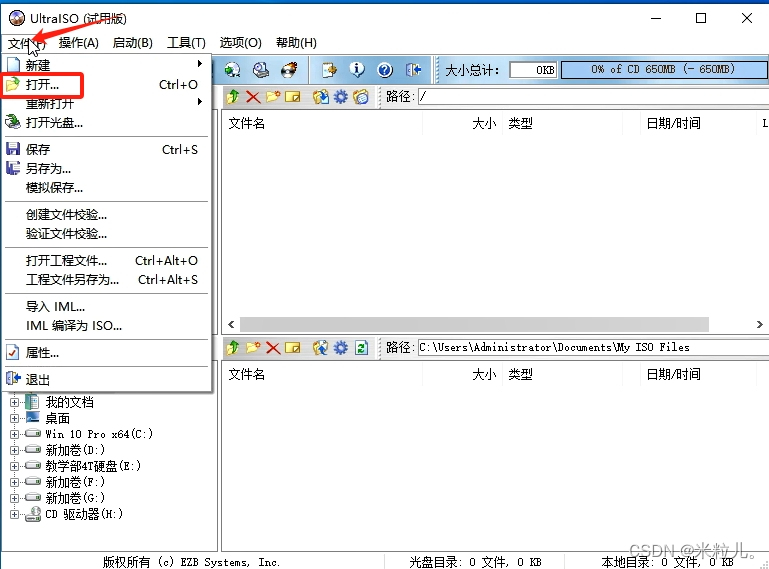Open the 新建 submenu entry
This screenshot has width=769, height=569.
pos(107,65)
